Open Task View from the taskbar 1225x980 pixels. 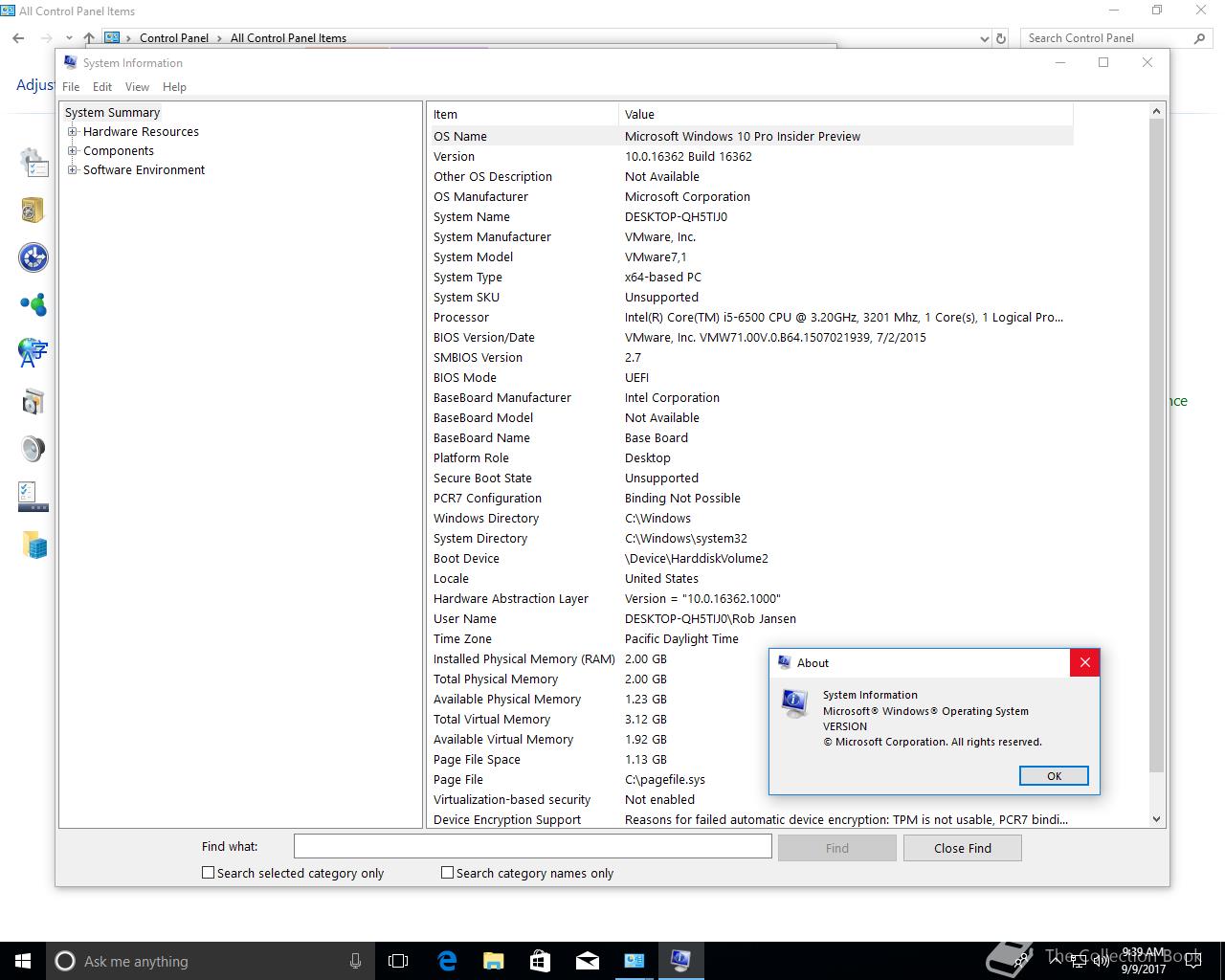point(398,961)
